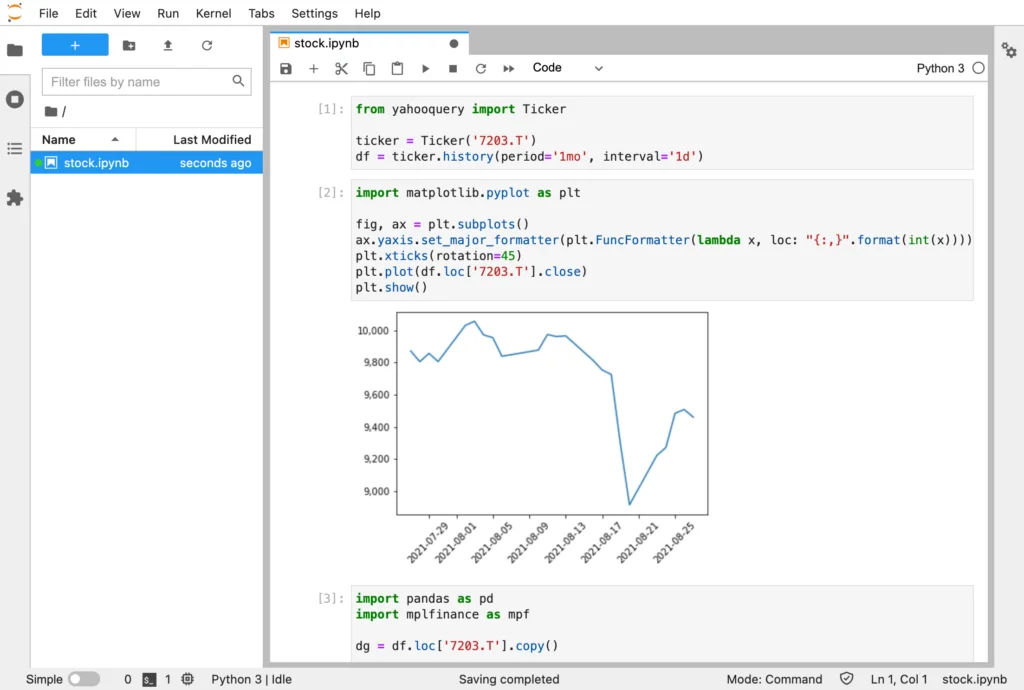
Task: Copy the selected cell
Action: 369,68
